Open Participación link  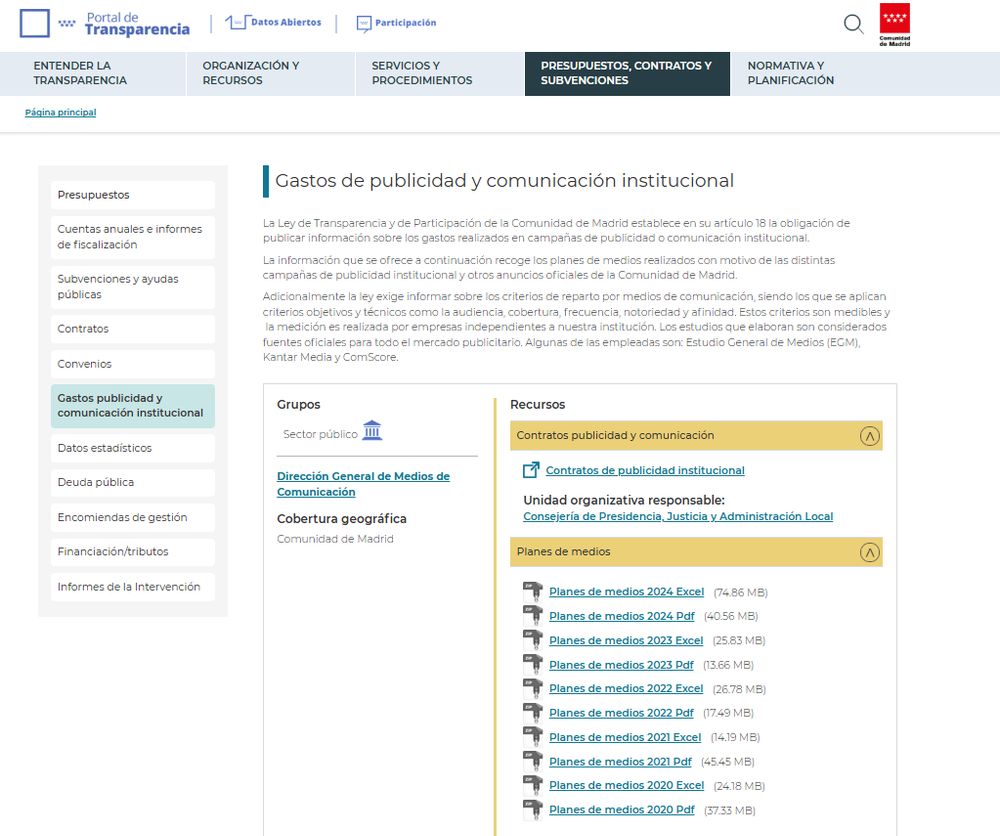tap(406, 23)
